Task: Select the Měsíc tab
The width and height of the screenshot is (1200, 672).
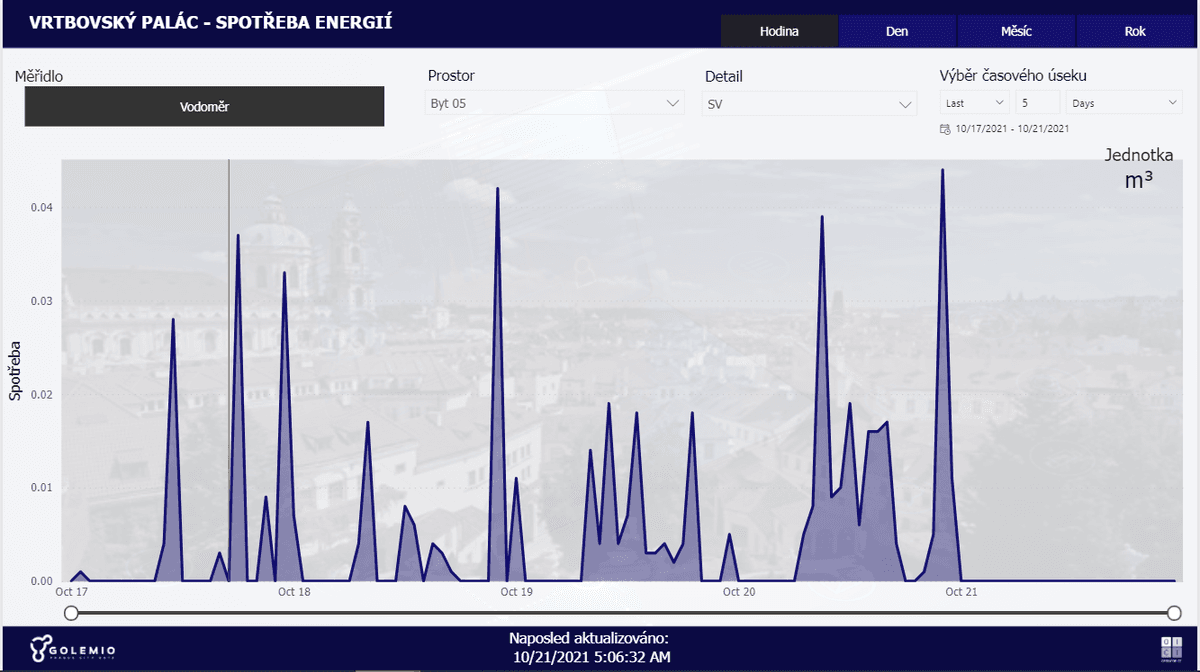Action: coord(1016,31)
